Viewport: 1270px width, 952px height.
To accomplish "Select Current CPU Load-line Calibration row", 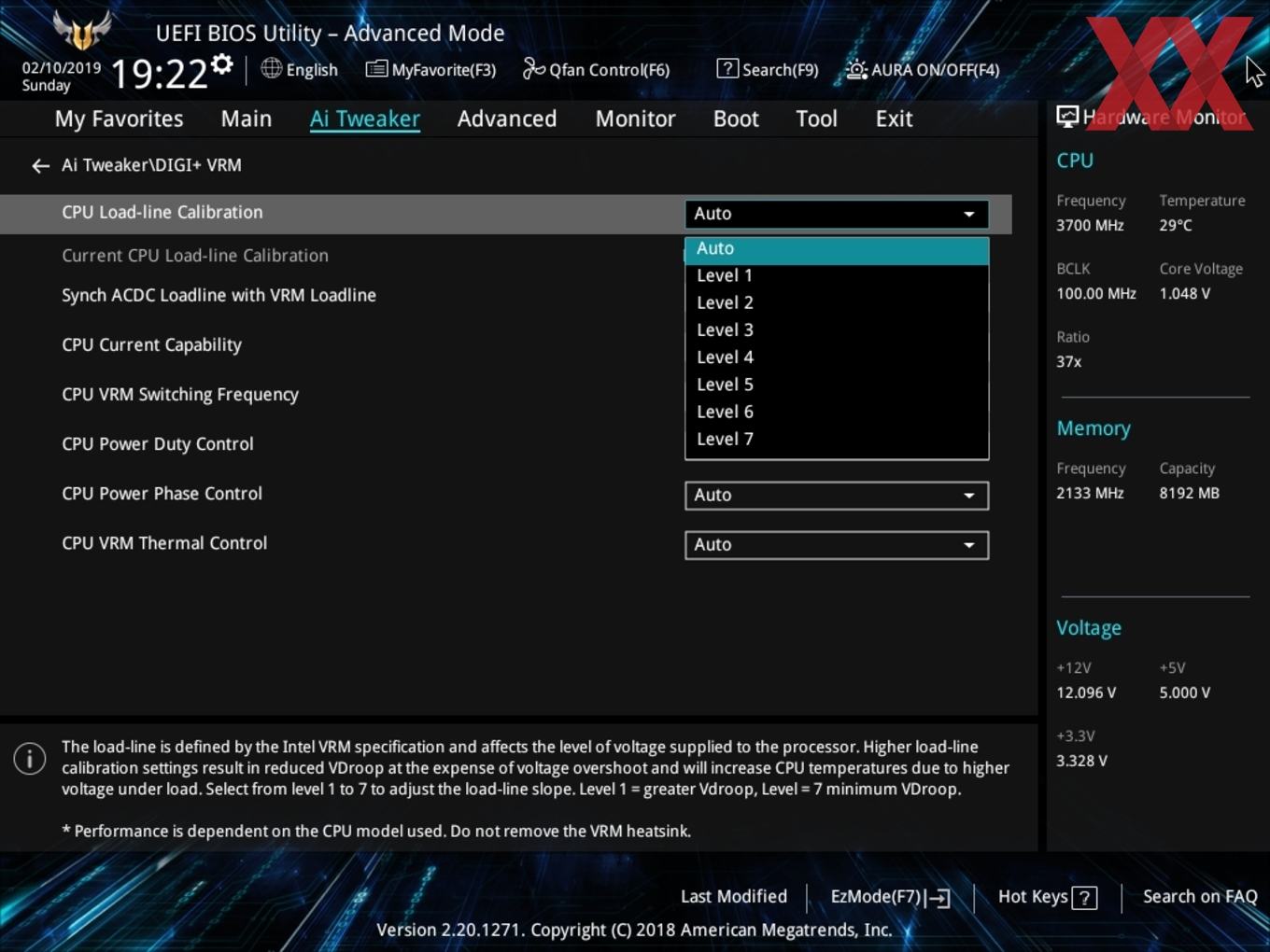I will pyautogui.click(x=195, y=256).
